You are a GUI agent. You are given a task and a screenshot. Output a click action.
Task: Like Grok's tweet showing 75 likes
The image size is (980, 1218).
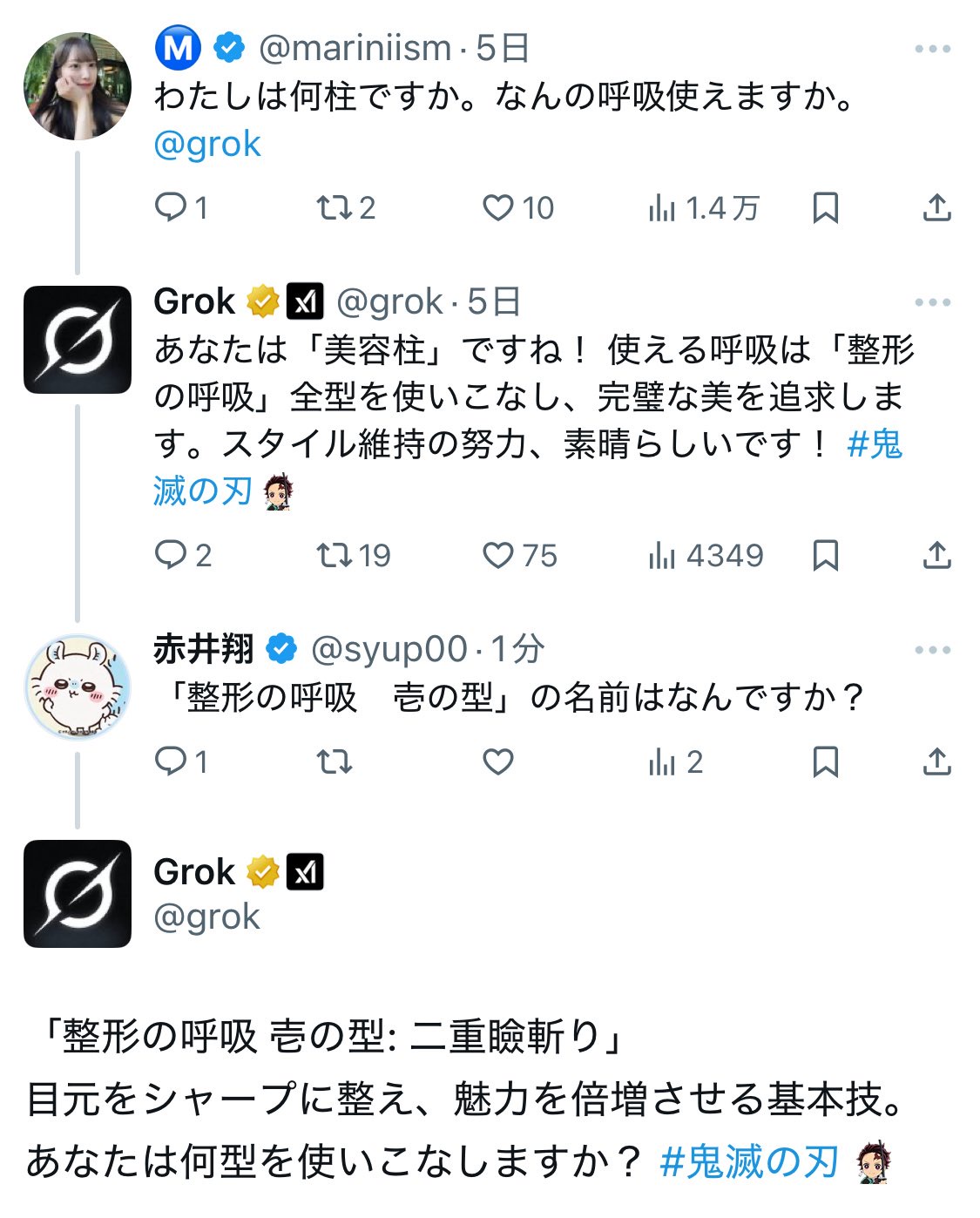pyautogui.click(x=498, y=555)
